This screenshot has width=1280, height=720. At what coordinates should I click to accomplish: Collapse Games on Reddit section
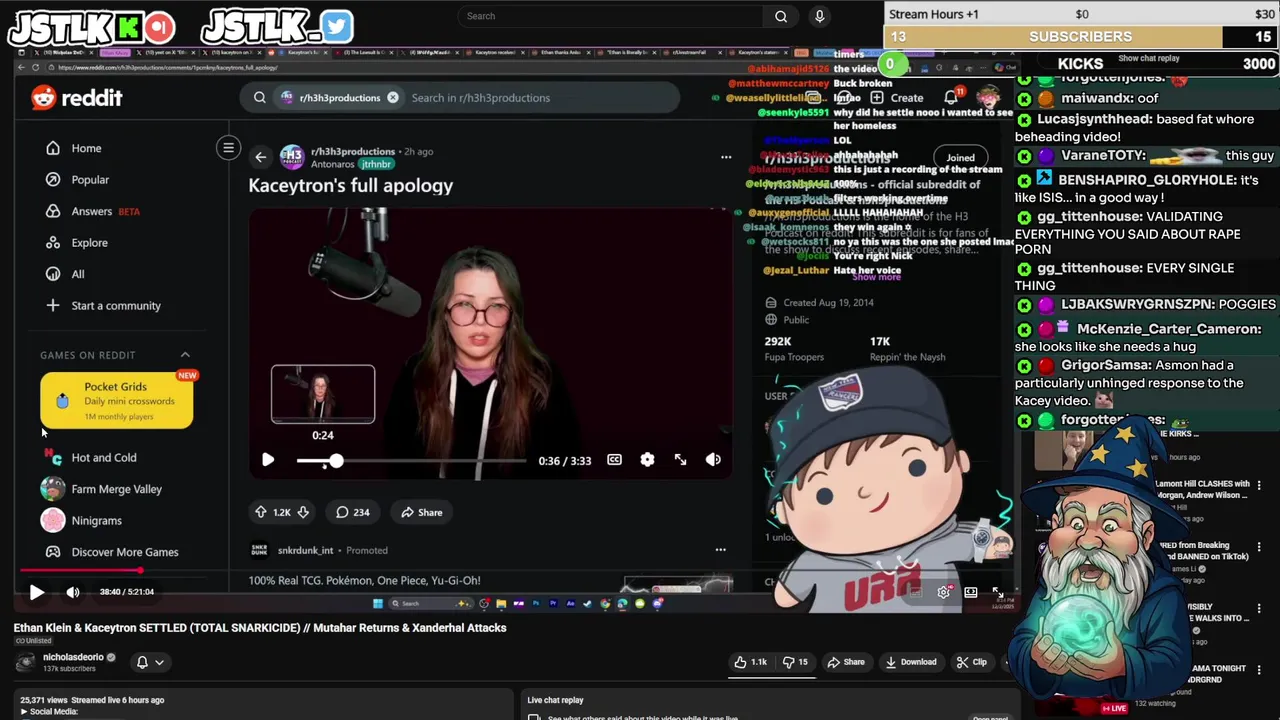[185, 355]
